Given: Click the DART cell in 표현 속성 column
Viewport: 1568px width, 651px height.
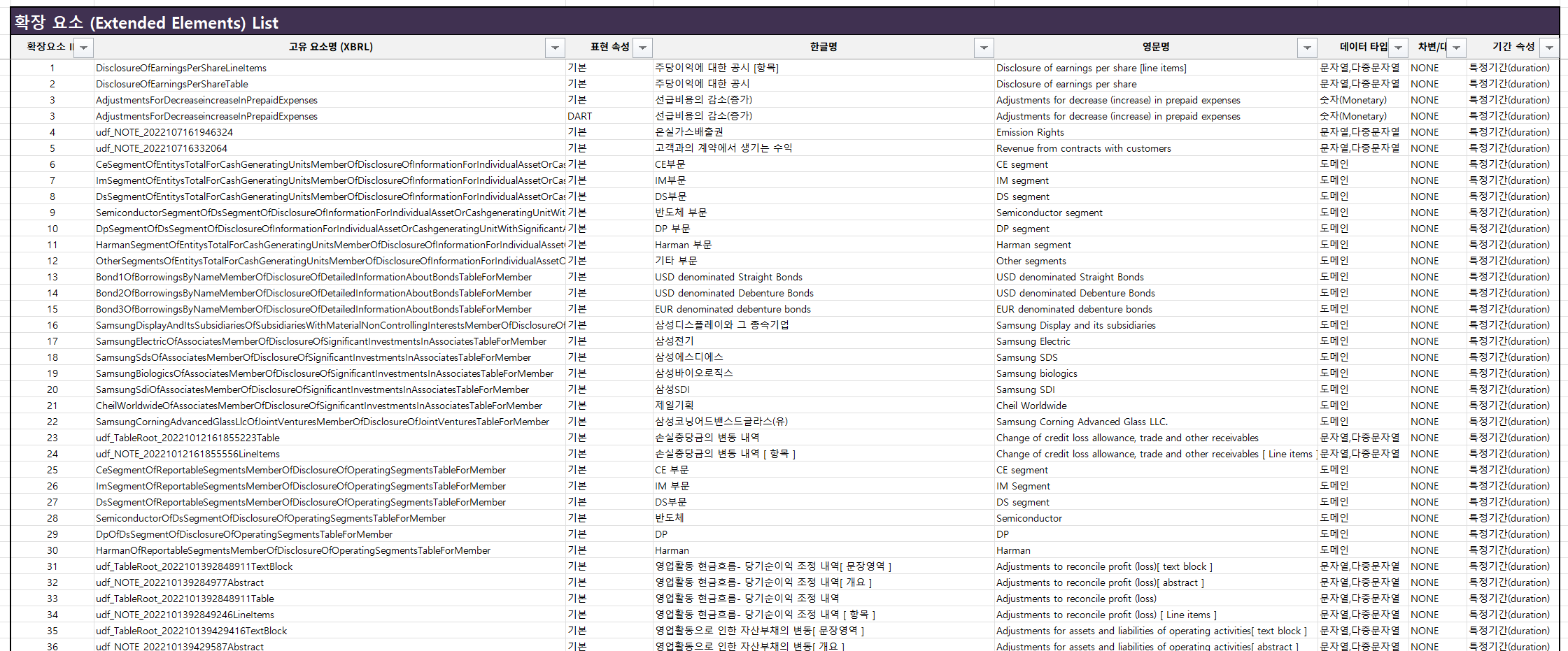Looking at the screenshot, I should (580, 116).
